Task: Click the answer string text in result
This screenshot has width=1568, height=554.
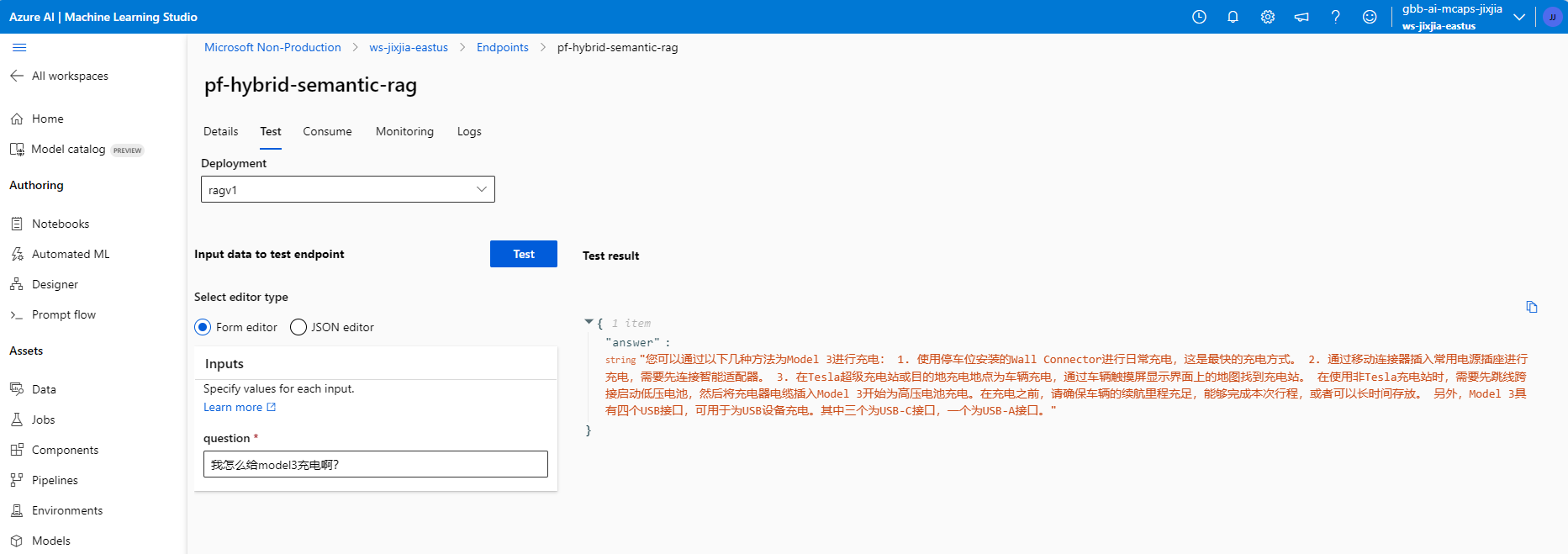Action: [1065, 385]
